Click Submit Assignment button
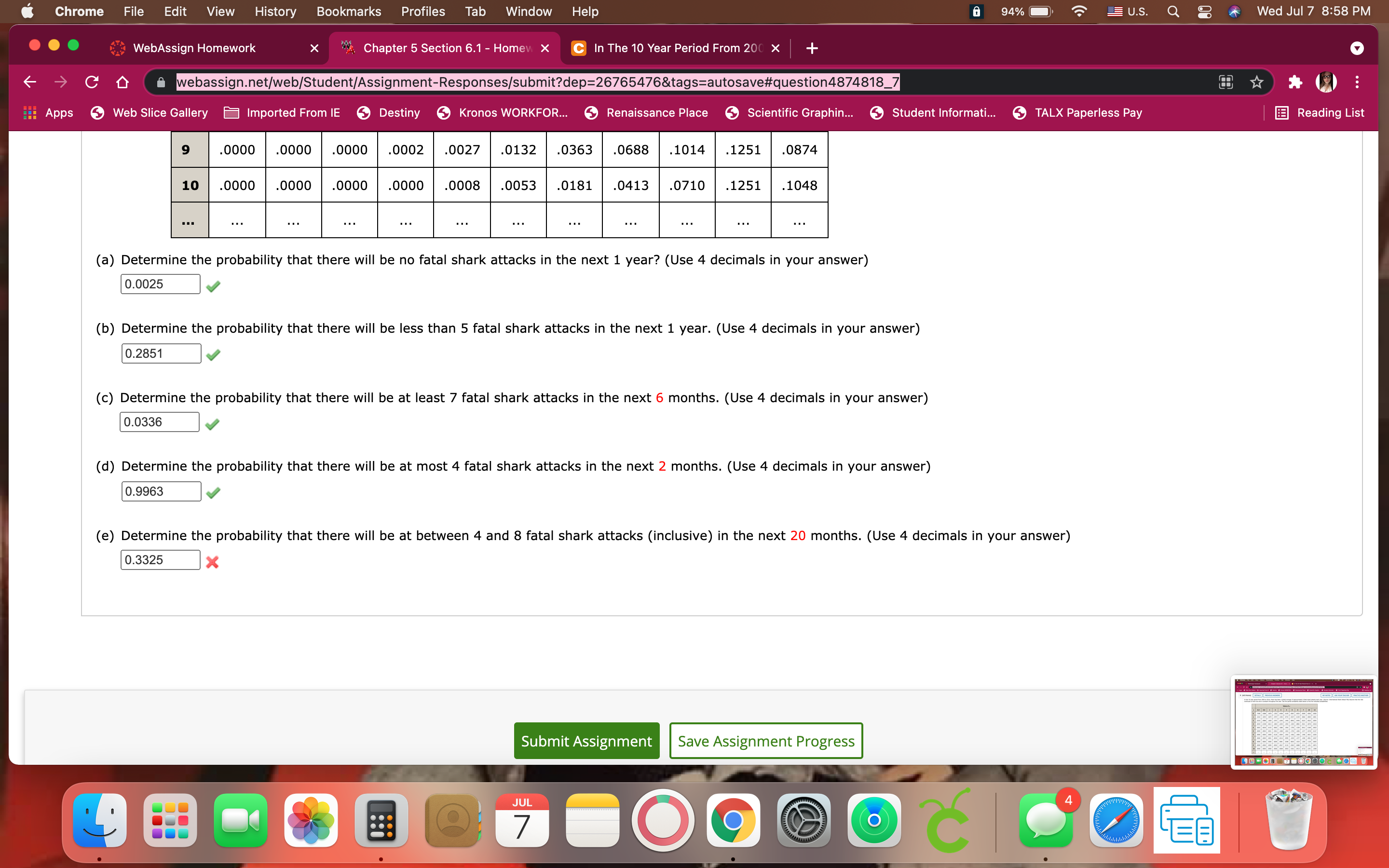Screen dimensions: 1389x868 tap(586, 741)
